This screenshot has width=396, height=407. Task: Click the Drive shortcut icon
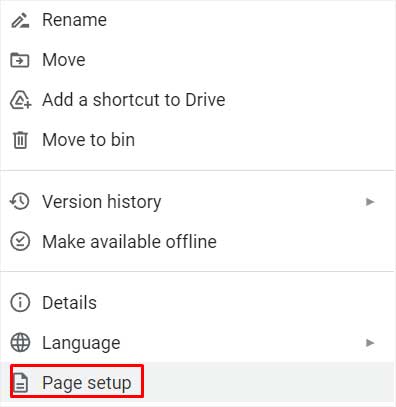(x=20, y=100)
